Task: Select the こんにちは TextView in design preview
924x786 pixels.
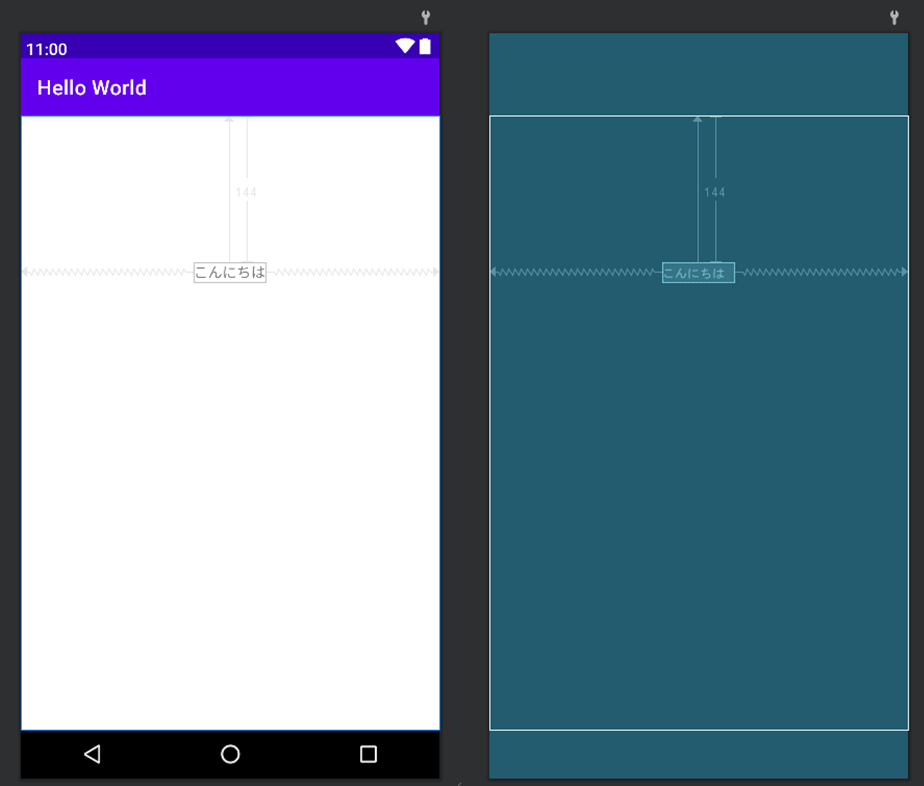Action: (x=230, y=272)
